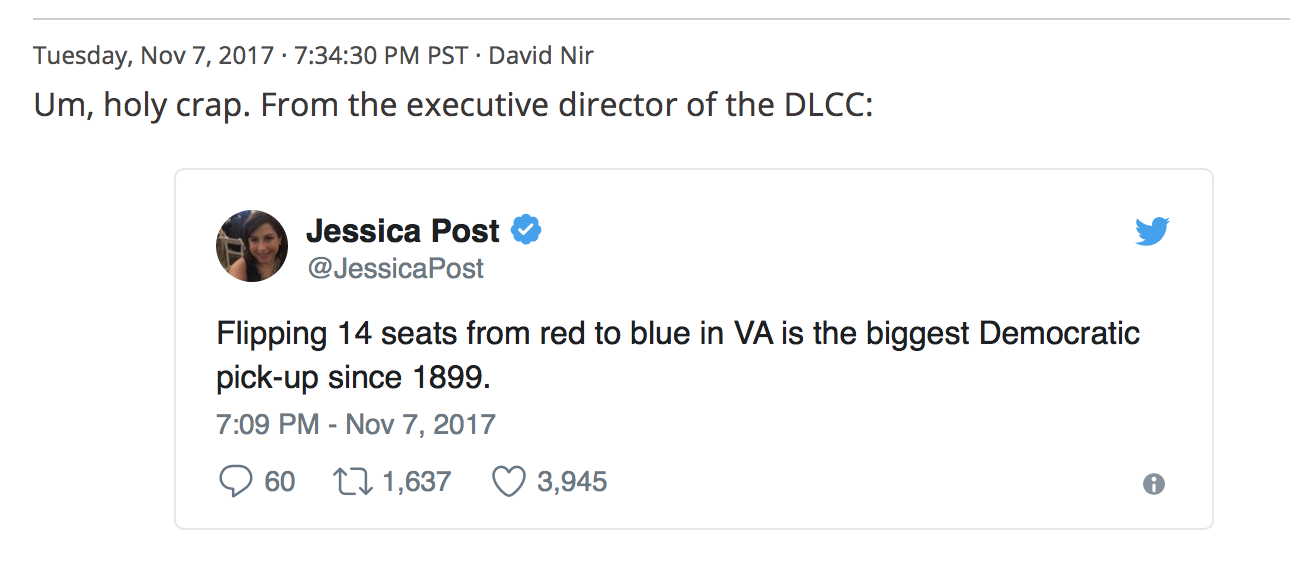Screen dimensions: 1290x586
Task: Retweet Jessica Post's tweet via arrows icon
Action: [350, 482]
